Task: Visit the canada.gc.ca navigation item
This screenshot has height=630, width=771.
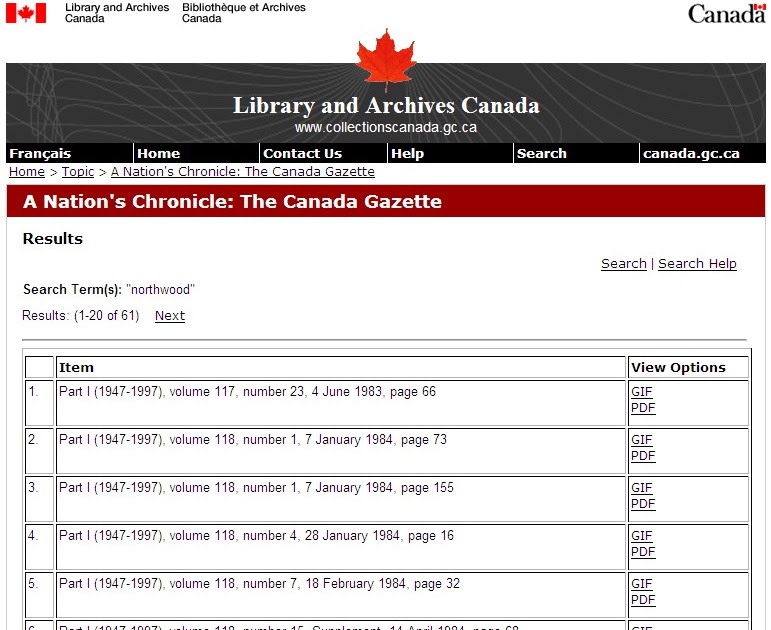Action: [x=691, y=153]
